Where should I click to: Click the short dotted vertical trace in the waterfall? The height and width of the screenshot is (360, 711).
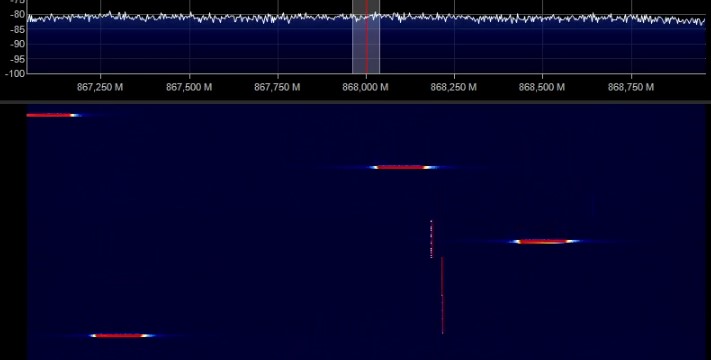[x=431, y=239]
